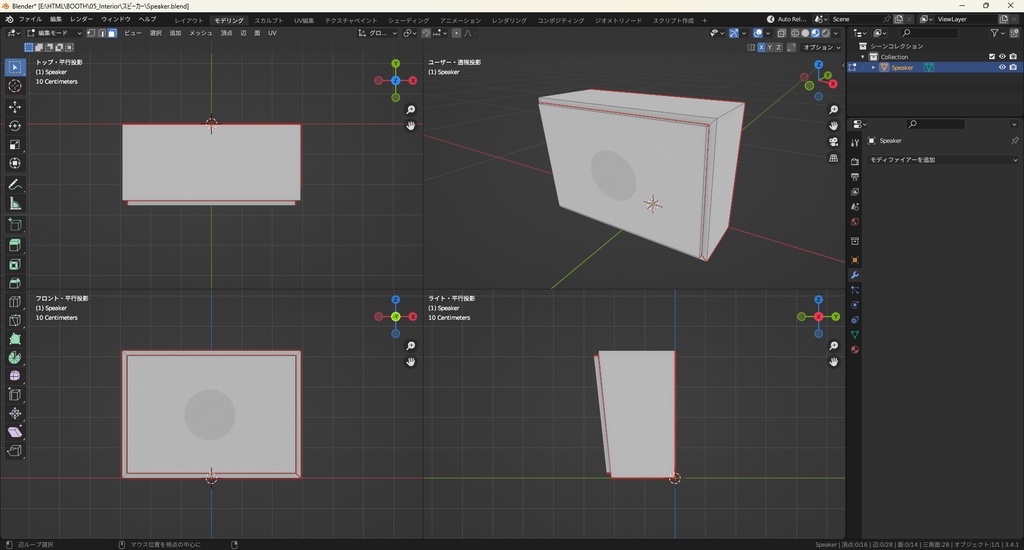Open the メッシュ menu in viewport header
The width and height of the screenshot is (1024, 550).
coord(201,33)
